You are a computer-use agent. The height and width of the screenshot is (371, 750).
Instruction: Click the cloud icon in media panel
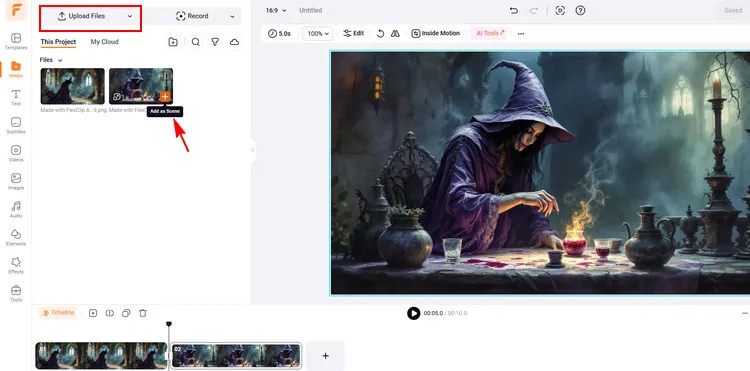coord(234,42)
